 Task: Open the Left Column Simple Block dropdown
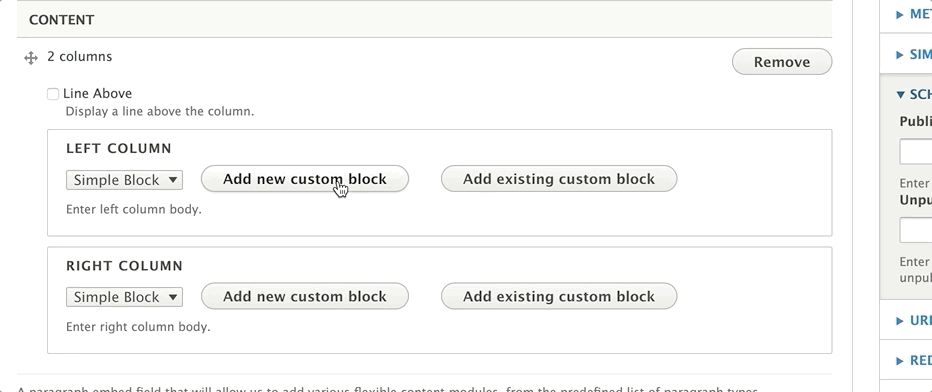(x=124, y=180)
